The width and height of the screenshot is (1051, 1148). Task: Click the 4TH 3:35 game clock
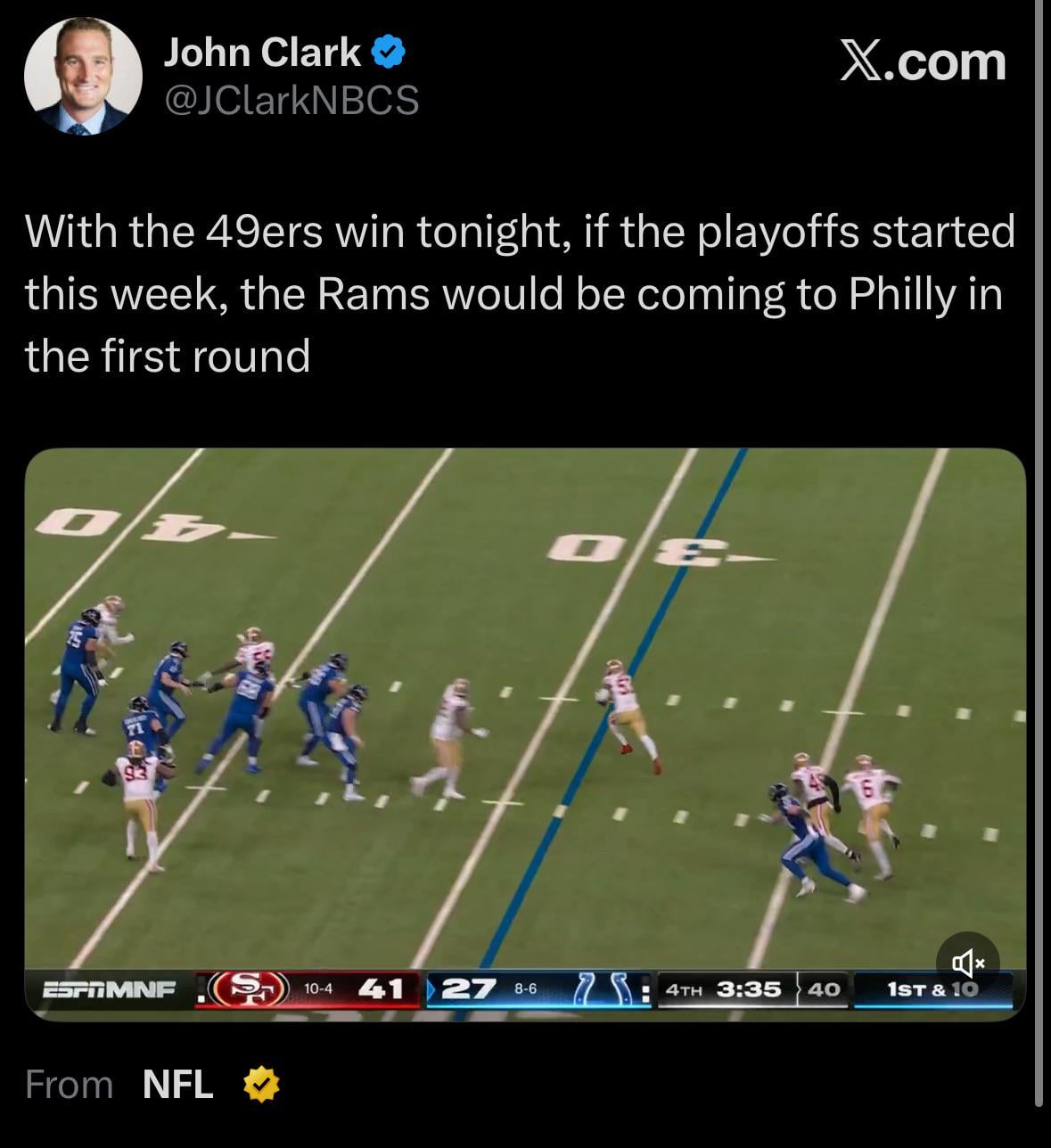pyautogui.click(x=723, y=989)
